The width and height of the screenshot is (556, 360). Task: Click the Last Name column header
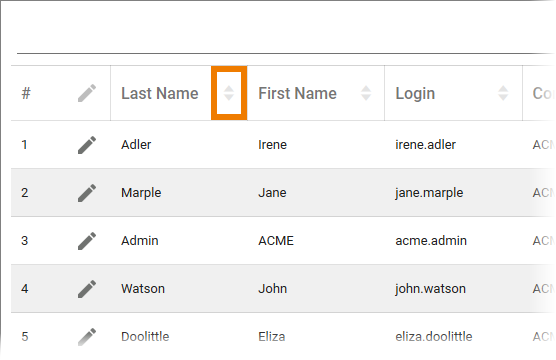coord(160,94)
